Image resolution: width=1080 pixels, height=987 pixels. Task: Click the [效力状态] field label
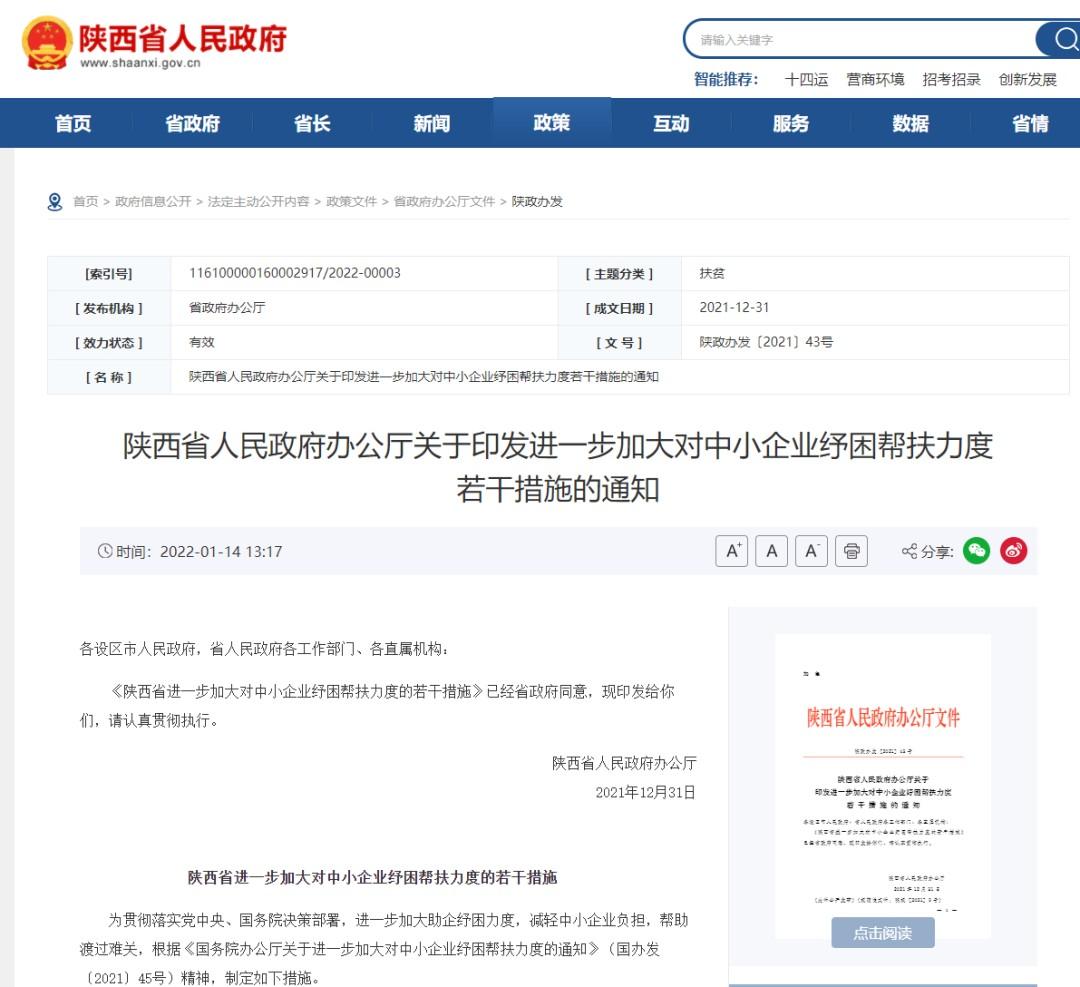pos(109,342)
